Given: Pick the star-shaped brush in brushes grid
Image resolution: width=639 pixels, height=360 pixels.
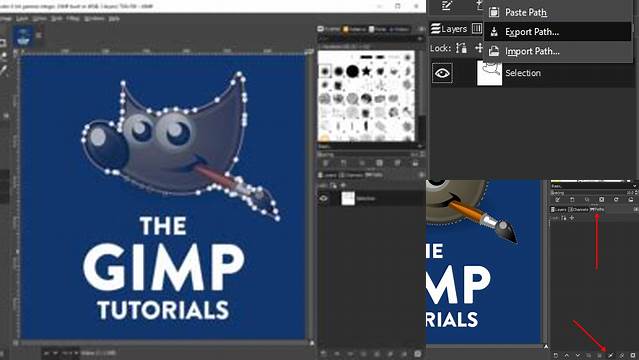Looking at the screenshot, I should [366, 71].
